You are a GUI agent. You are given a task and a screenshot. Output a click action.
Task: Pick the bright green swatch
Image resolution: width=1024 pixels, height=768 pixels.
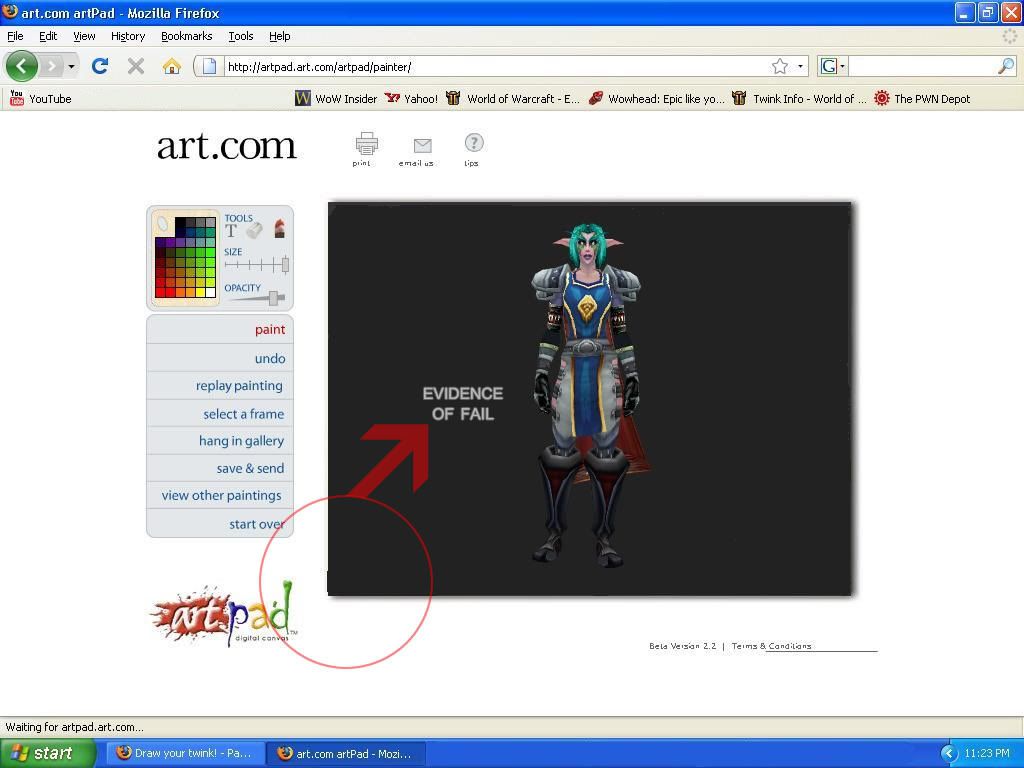(210, 253)
